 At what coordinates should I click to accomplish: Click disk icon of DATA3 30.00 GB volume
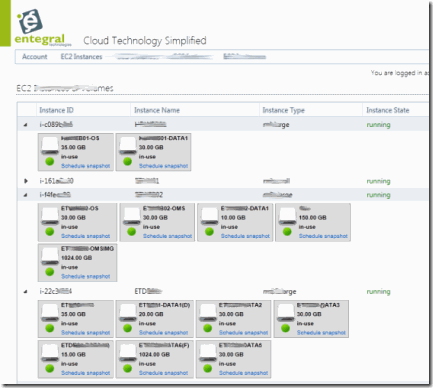(286, 313)
